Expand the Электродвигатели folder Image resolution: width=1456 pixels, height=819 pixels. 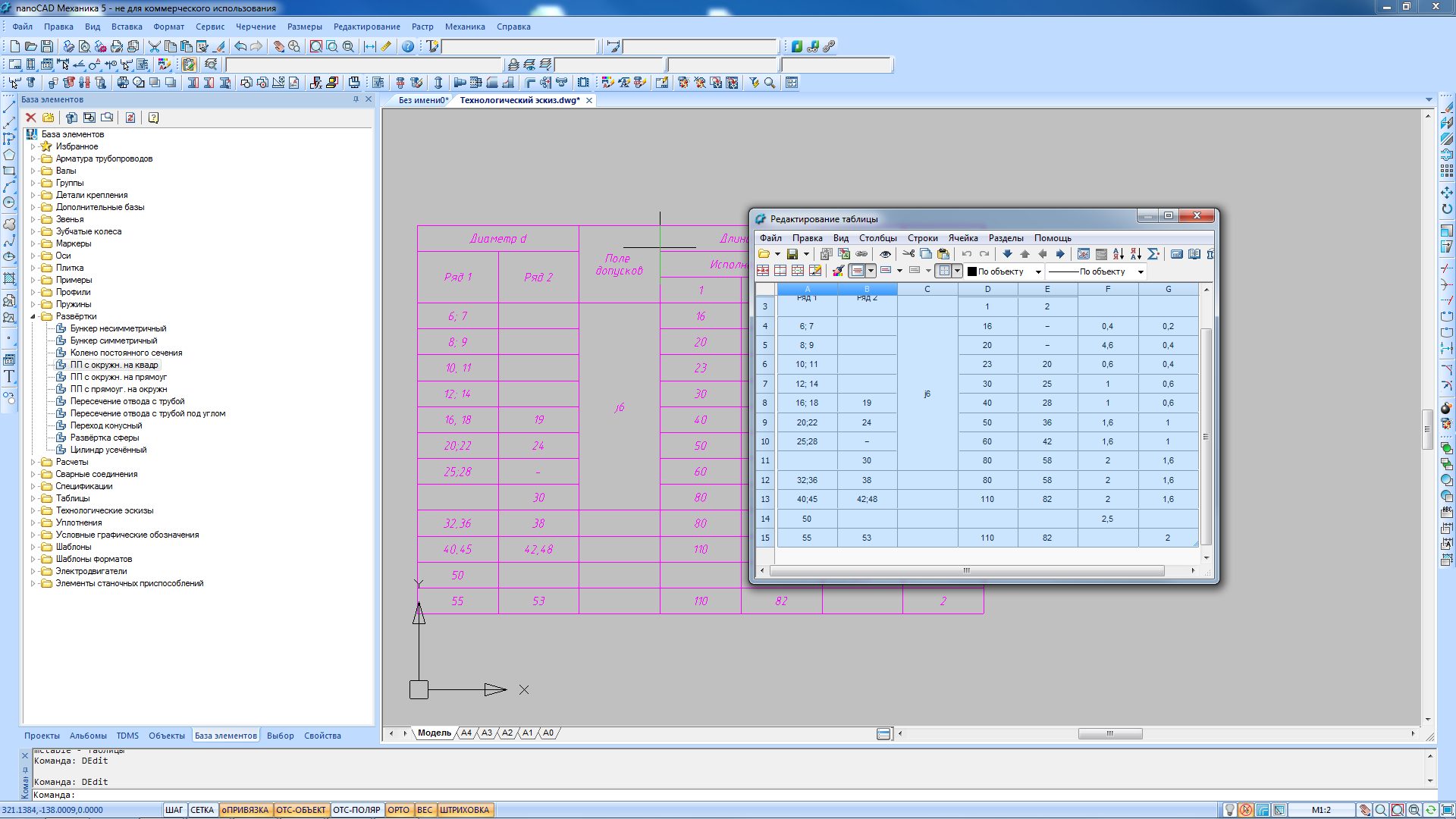click(x=33, y=572)
